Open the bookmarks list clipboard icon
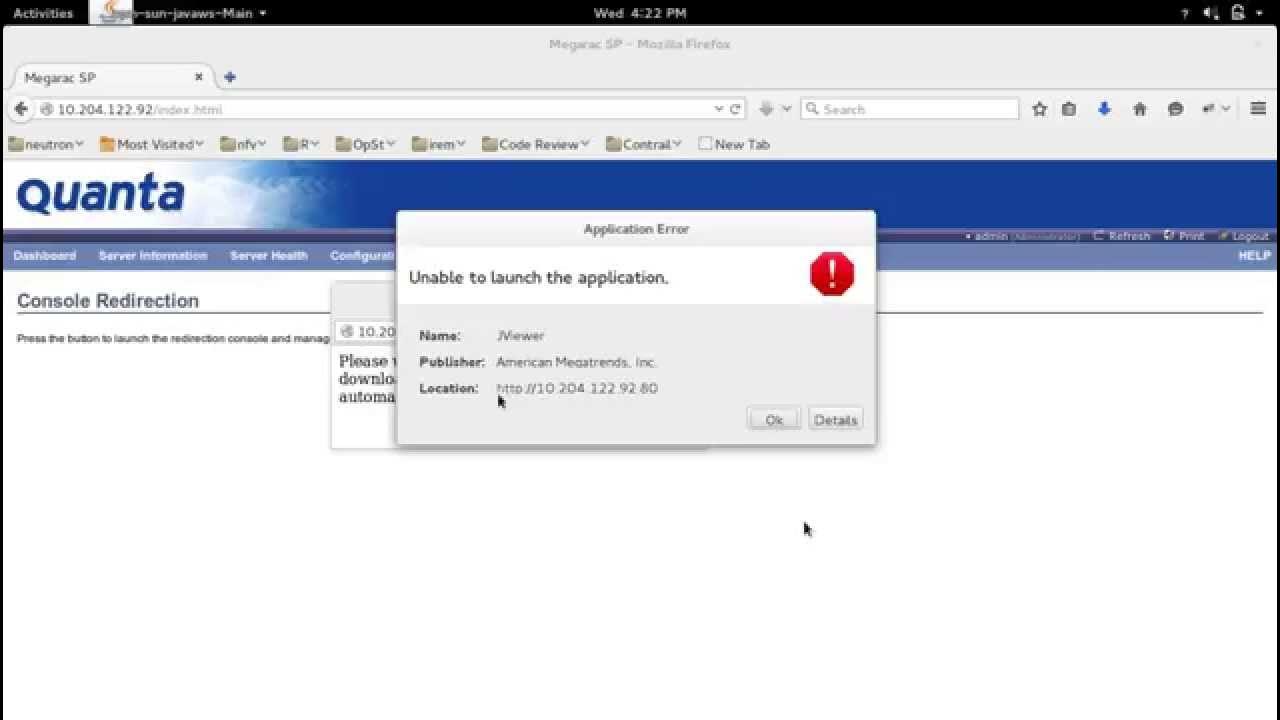The image size is (1280, 720). [1069, 109]
